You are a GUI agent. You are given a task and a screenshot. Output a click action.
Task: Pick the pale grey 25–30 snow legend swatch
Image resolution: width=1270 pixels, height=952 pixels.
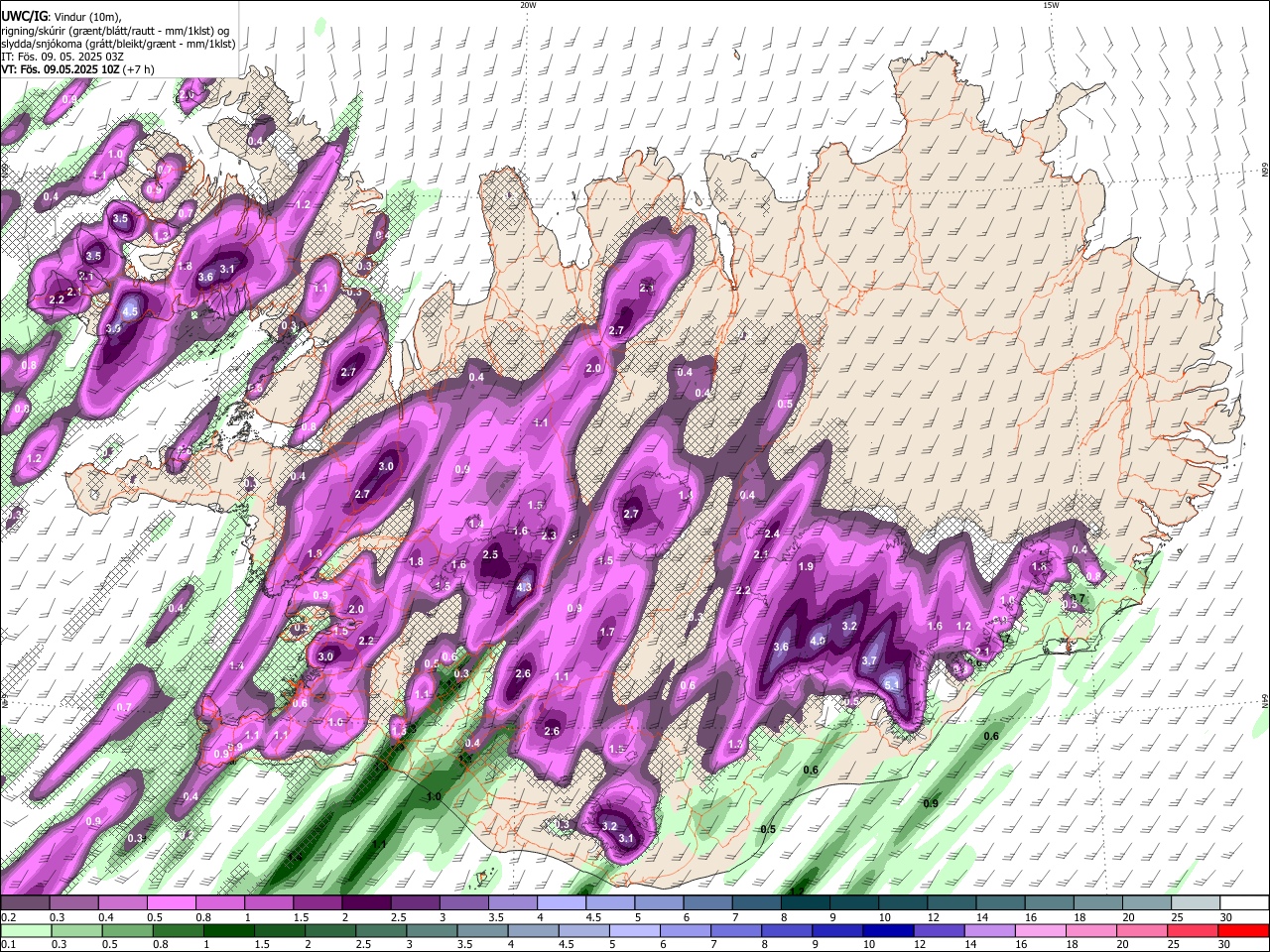point(1196,903)
